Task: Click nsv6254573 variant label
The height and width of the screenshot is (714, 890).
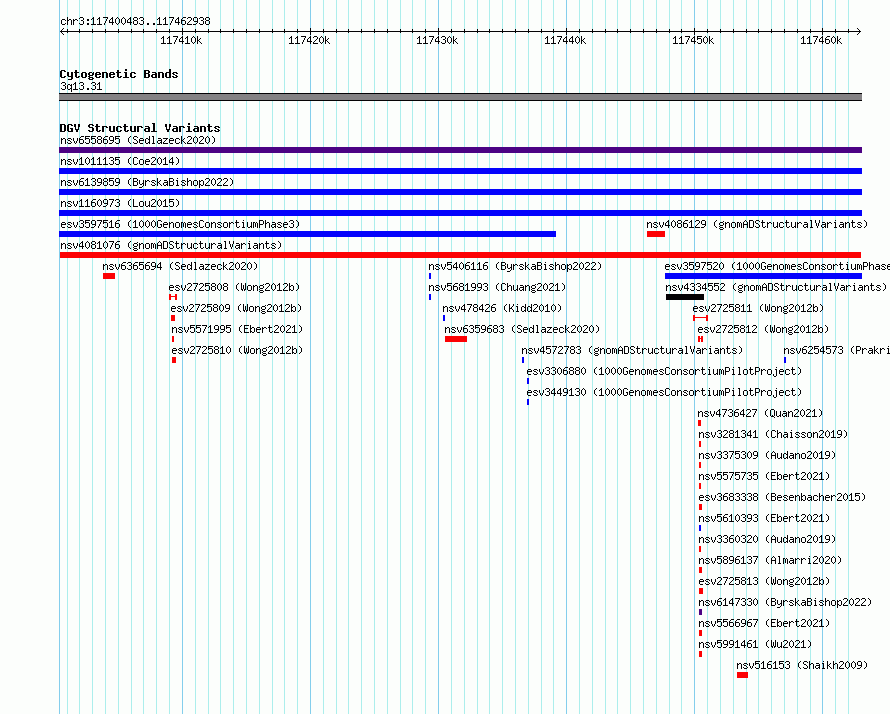Action: (x=836, y=350)
